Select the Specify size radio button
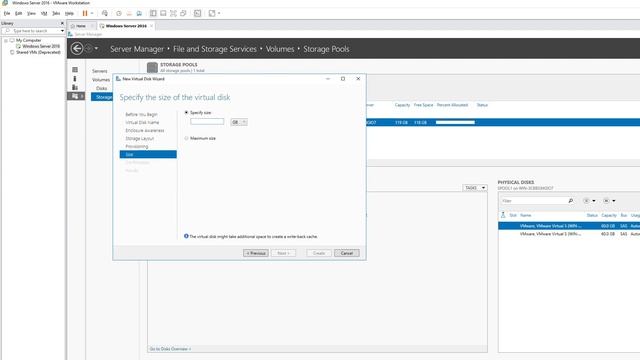The height and width of the screenshot is (360, 640). click(x=187, y=112)
